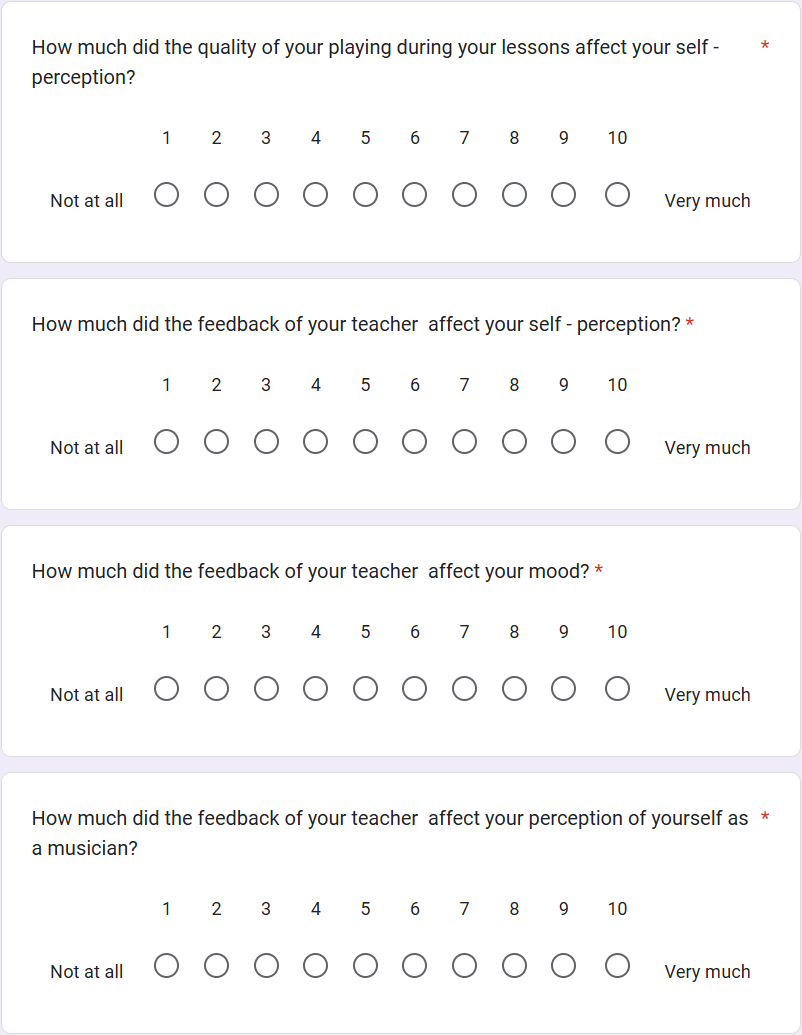Select 1 for teacher feedback self-perception
This screenshot has height=1035, width=802.
pos(167,441)
